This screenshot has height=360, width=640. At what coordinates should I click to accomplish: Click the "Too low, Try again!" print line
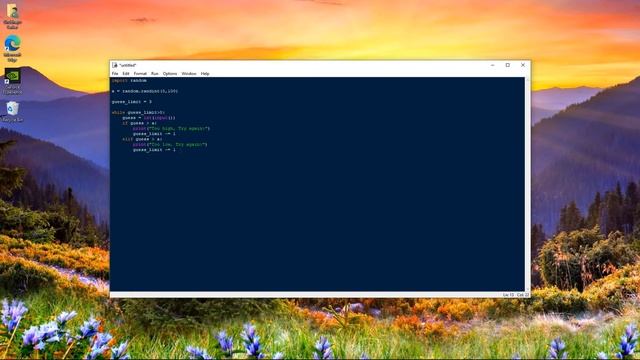tap(170, 144)
